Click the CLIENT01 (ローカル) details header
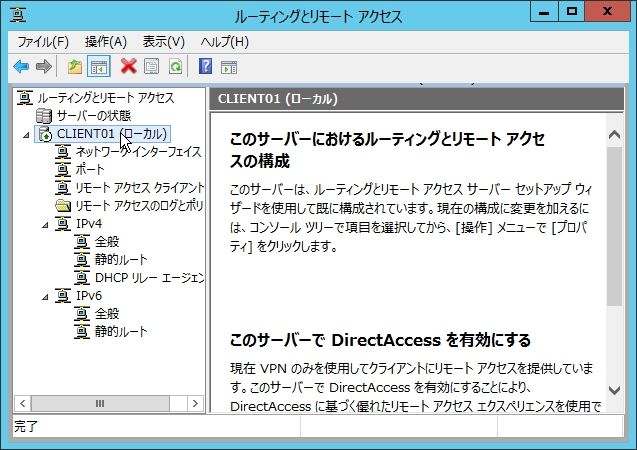The width and height of the screenshot is (637, 450). click(x=416, y=99)
